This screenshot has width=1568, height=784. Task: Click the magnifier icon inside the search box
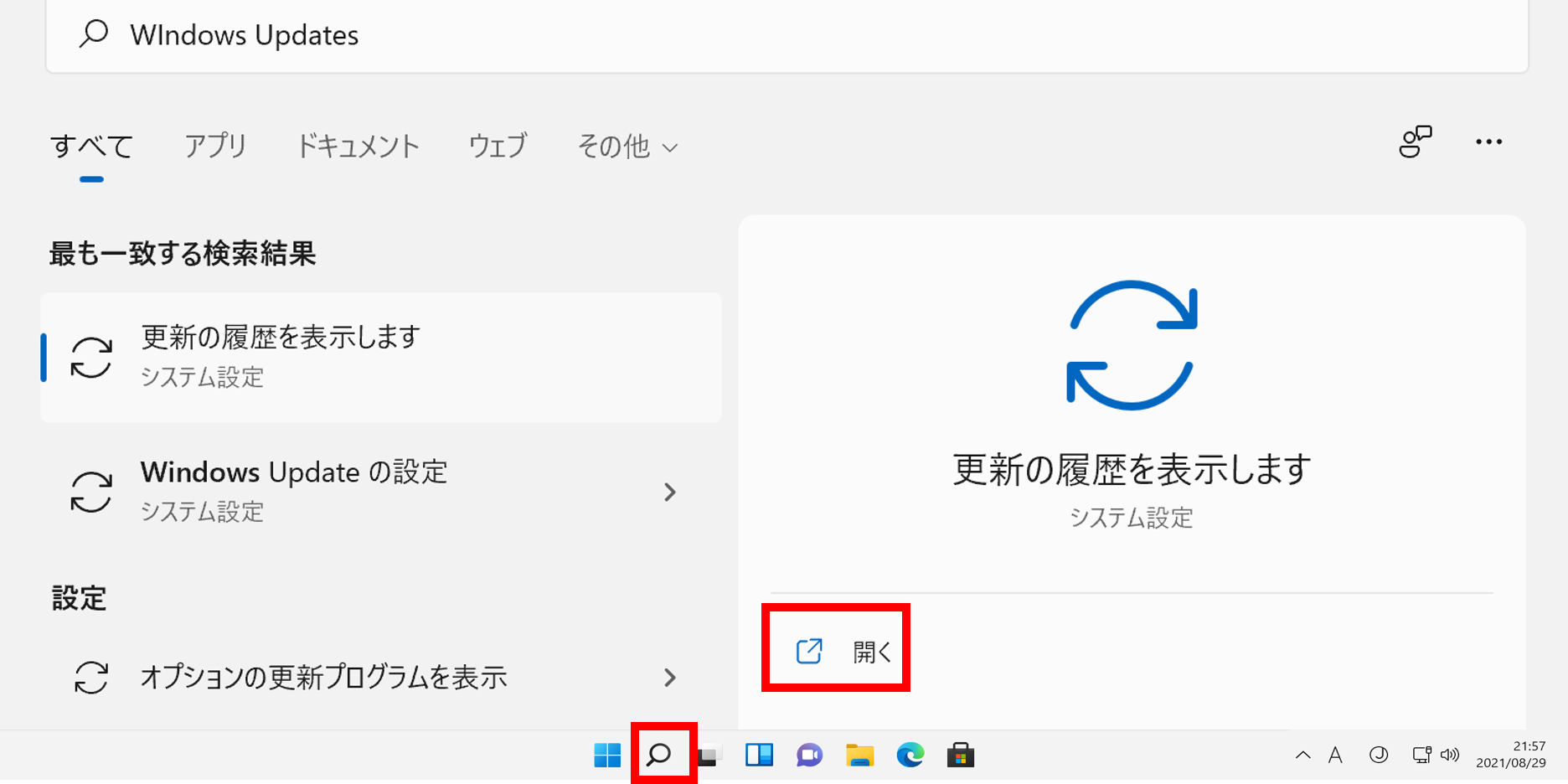point(94,34)
